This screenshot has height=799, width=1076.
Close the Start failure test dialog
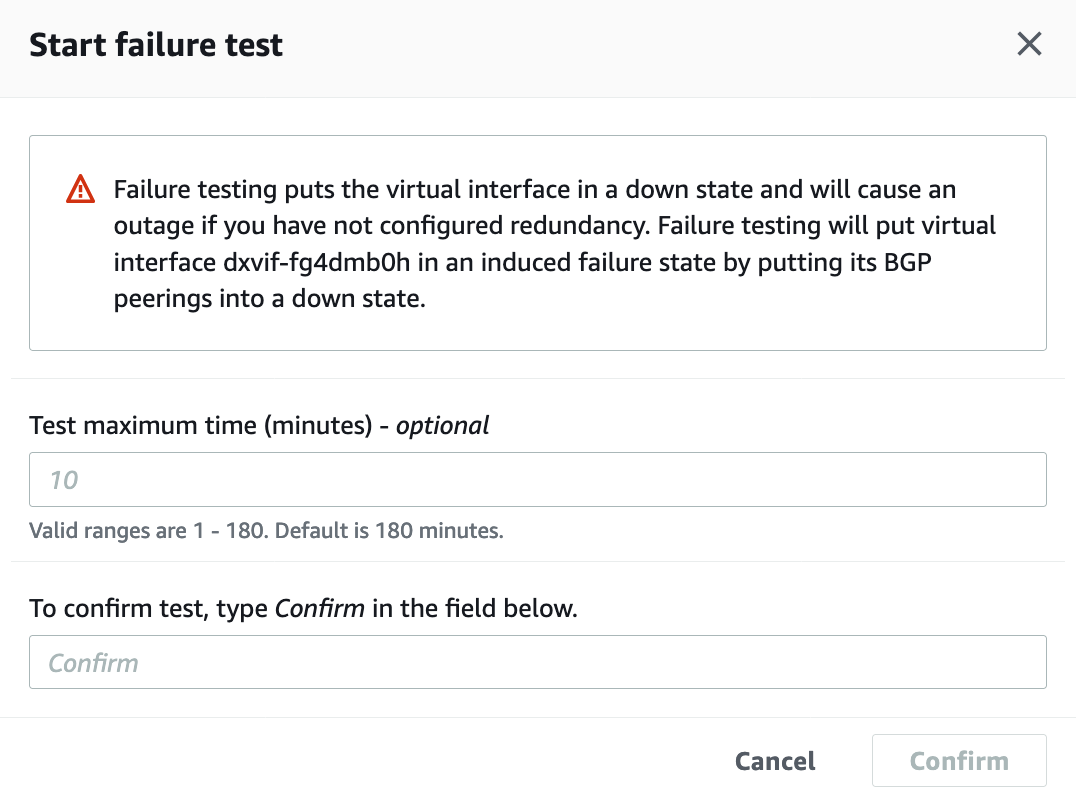click(1029, 44)
